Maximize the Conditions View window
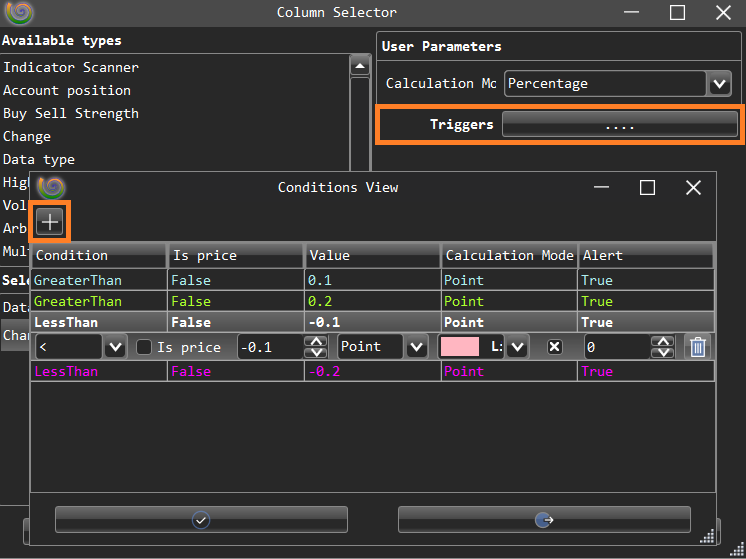Viewport: 746px width, 559px height. 647,187
